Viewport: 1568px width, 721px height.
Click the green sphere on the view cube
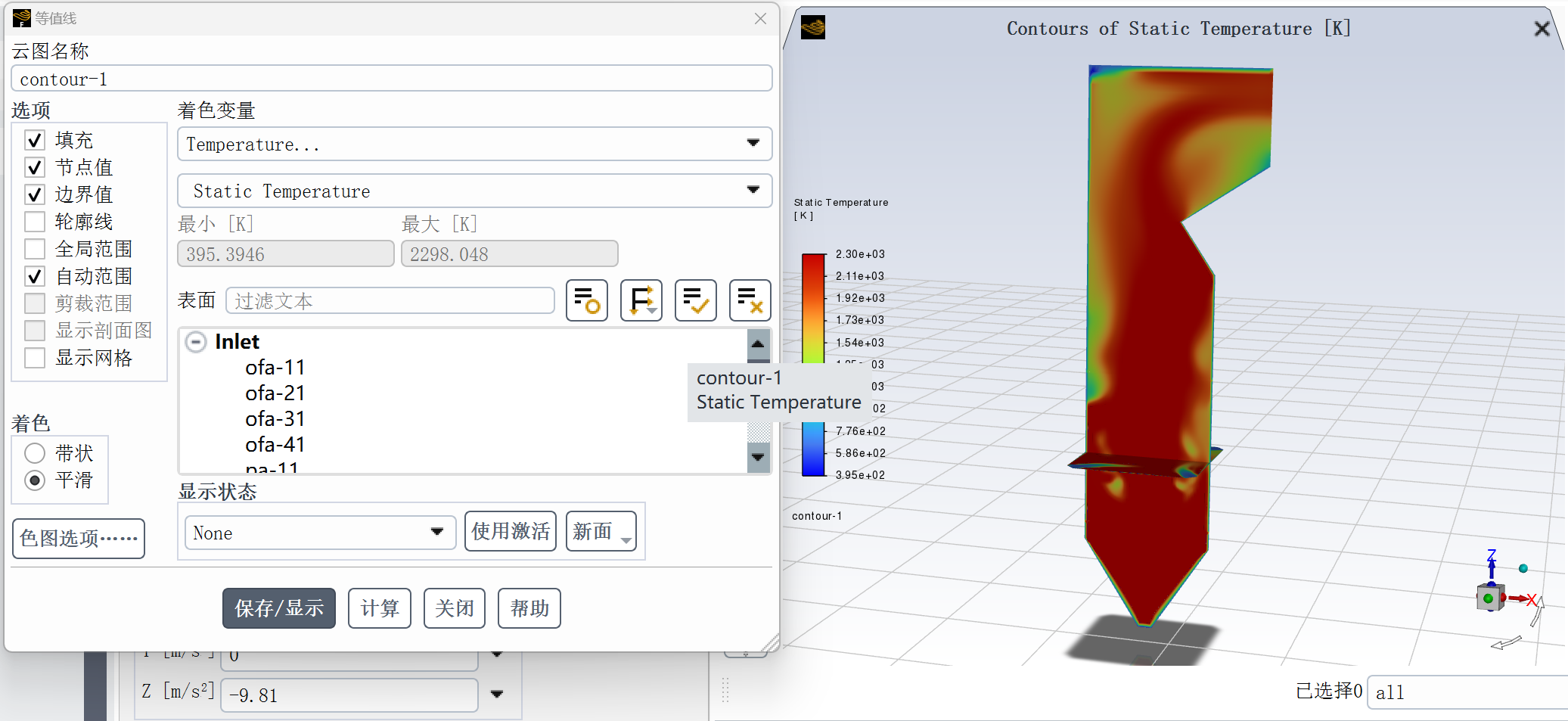[1488, 598]
